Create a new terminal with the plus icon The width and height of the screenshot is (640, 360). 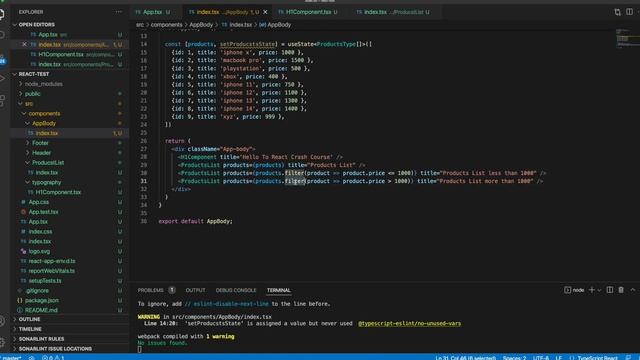click(x=592, y=290)
